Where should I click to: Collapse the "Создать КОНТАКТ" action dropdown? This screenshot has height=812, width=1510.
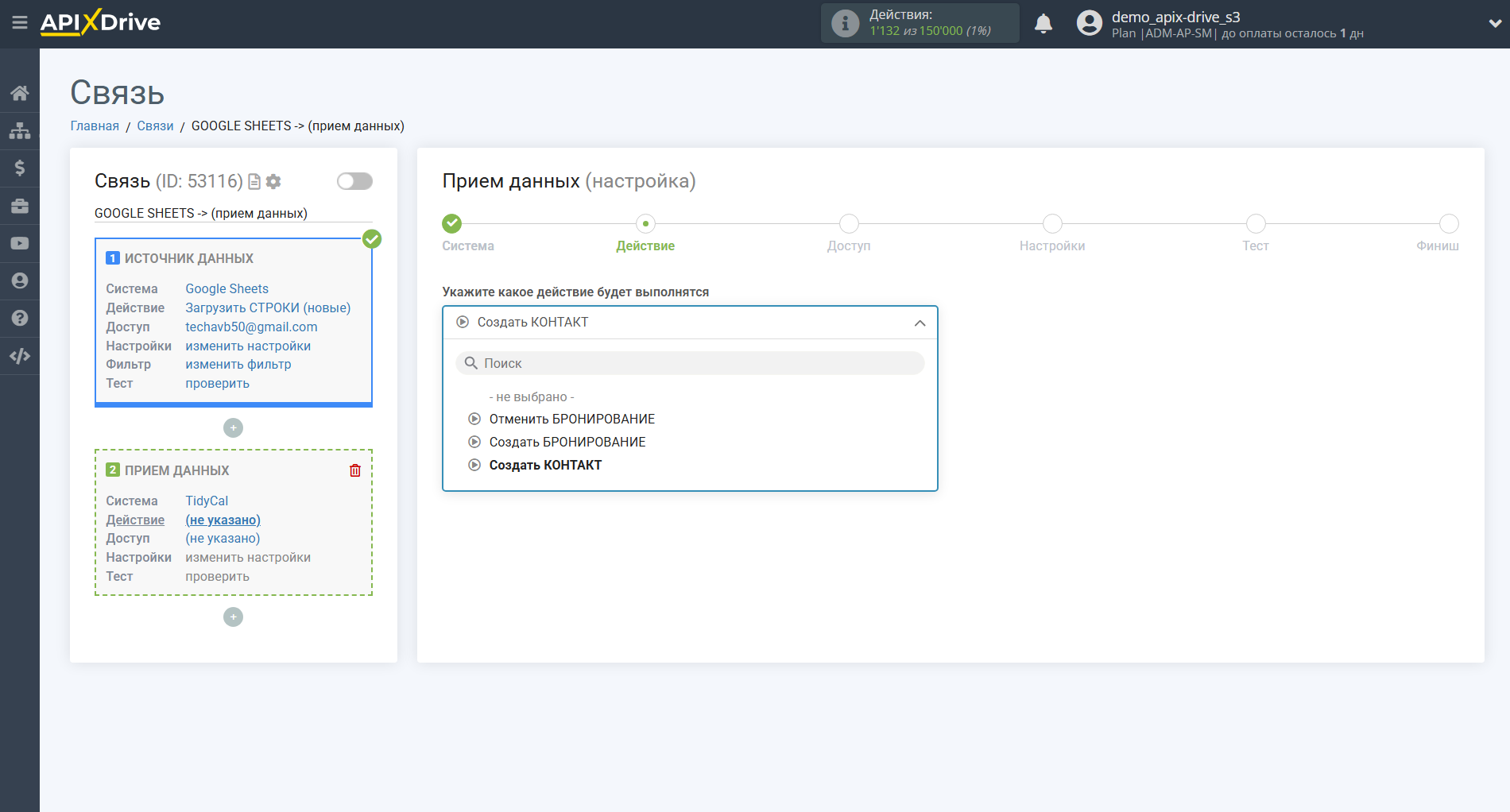[920, 323]
